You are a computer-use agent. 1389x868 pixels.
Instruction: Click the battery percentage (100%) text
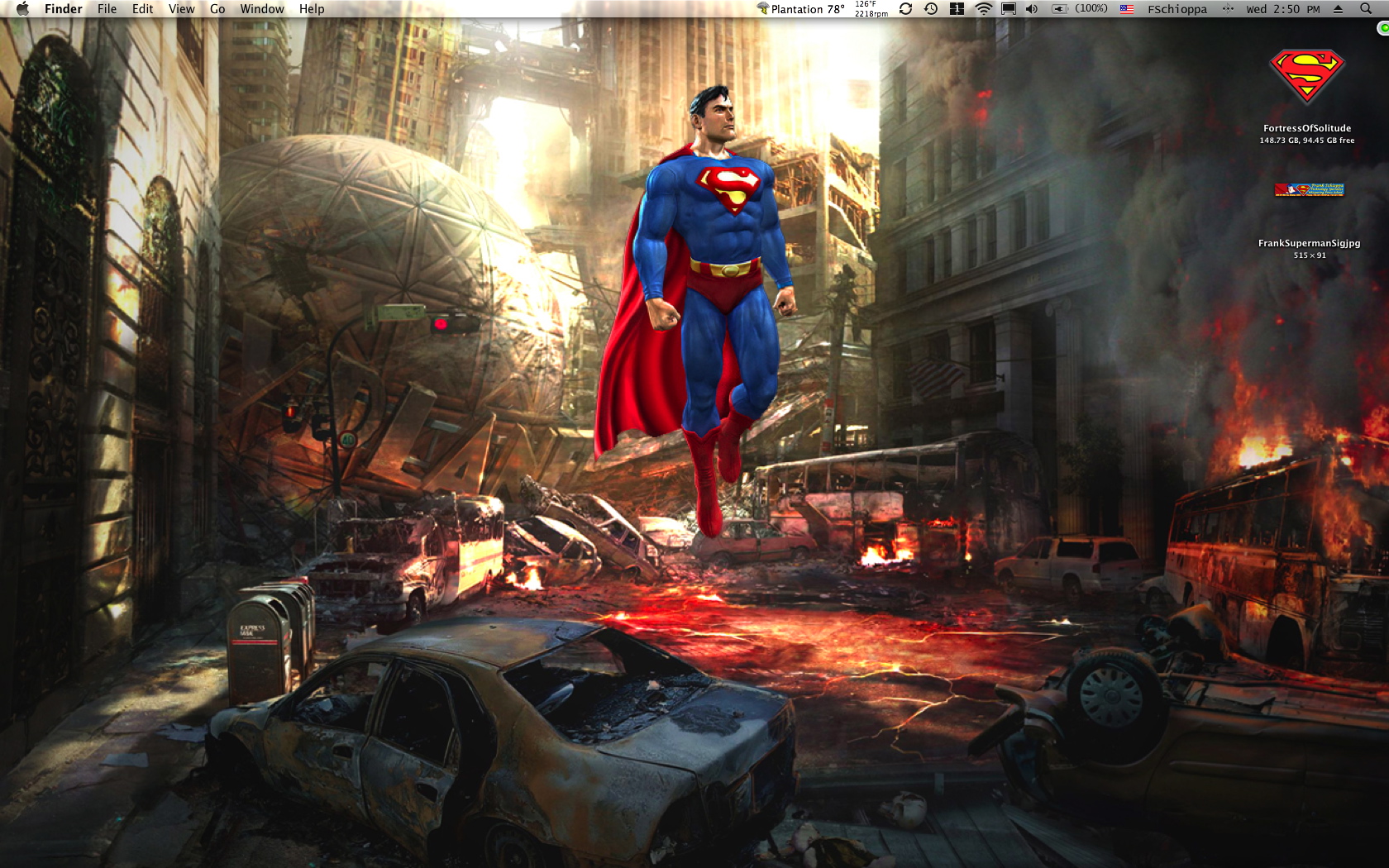(x=1091, y=8)
